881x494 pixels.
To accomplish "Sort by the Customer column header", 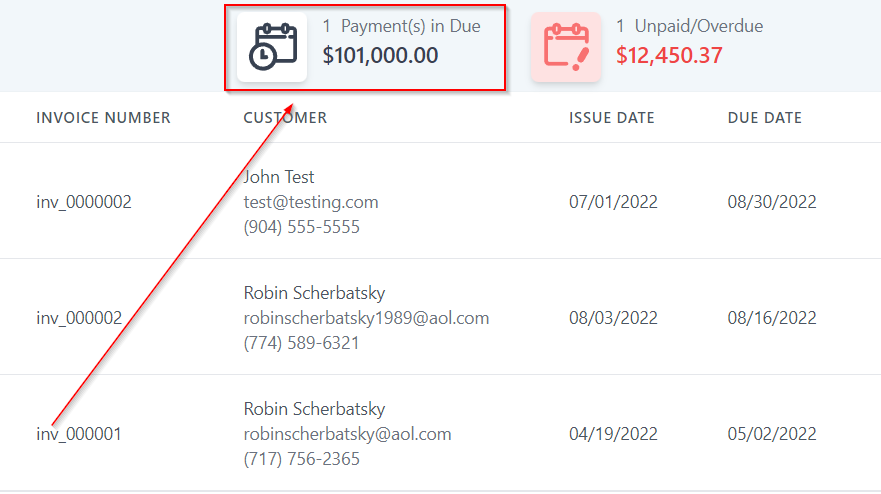I will pyautogui.click(x=285, y=118).
